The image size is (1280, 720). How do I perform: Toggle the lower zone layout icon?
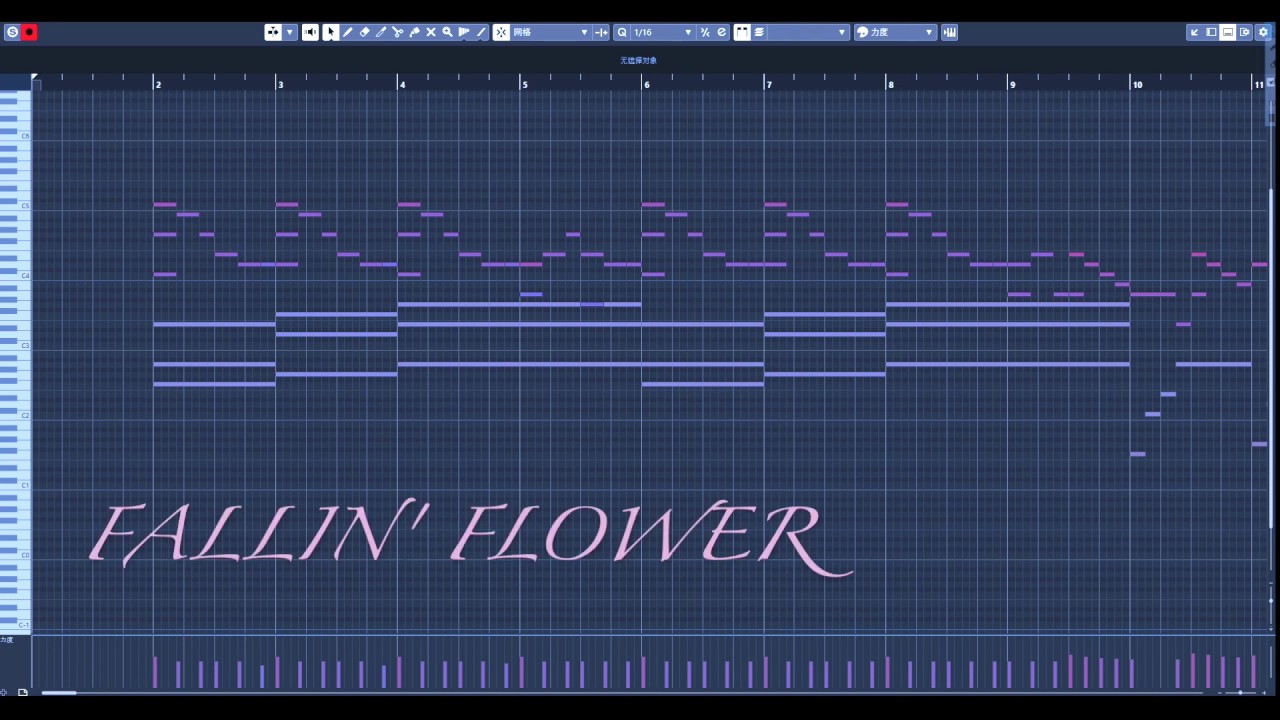click(x=1228, y=32)
